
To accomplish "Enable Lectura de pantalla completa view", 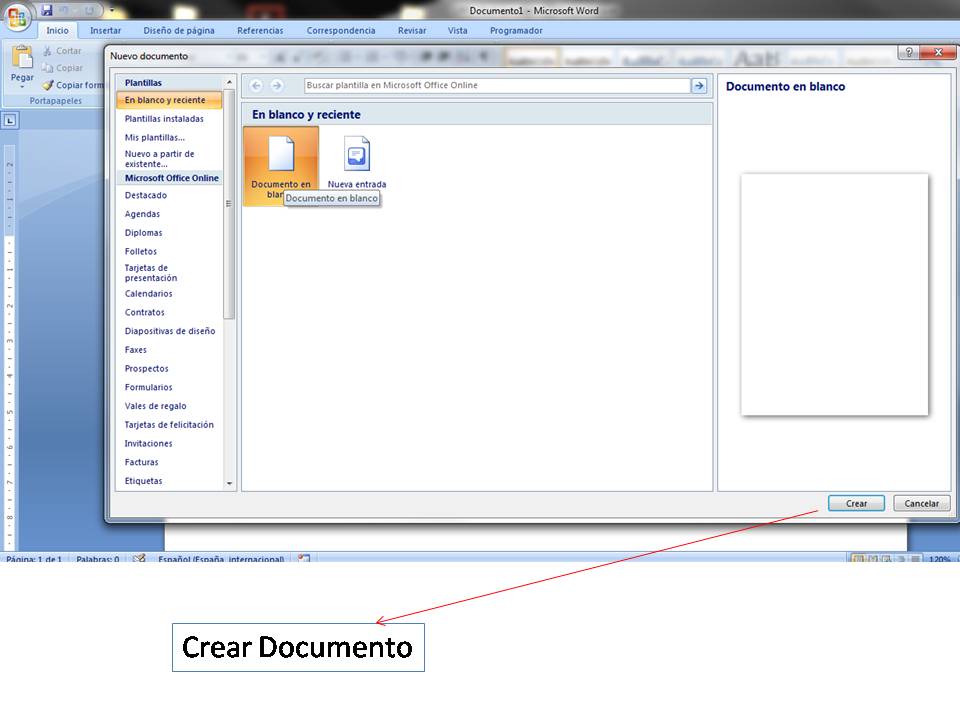I will click(x=871, y=558).
